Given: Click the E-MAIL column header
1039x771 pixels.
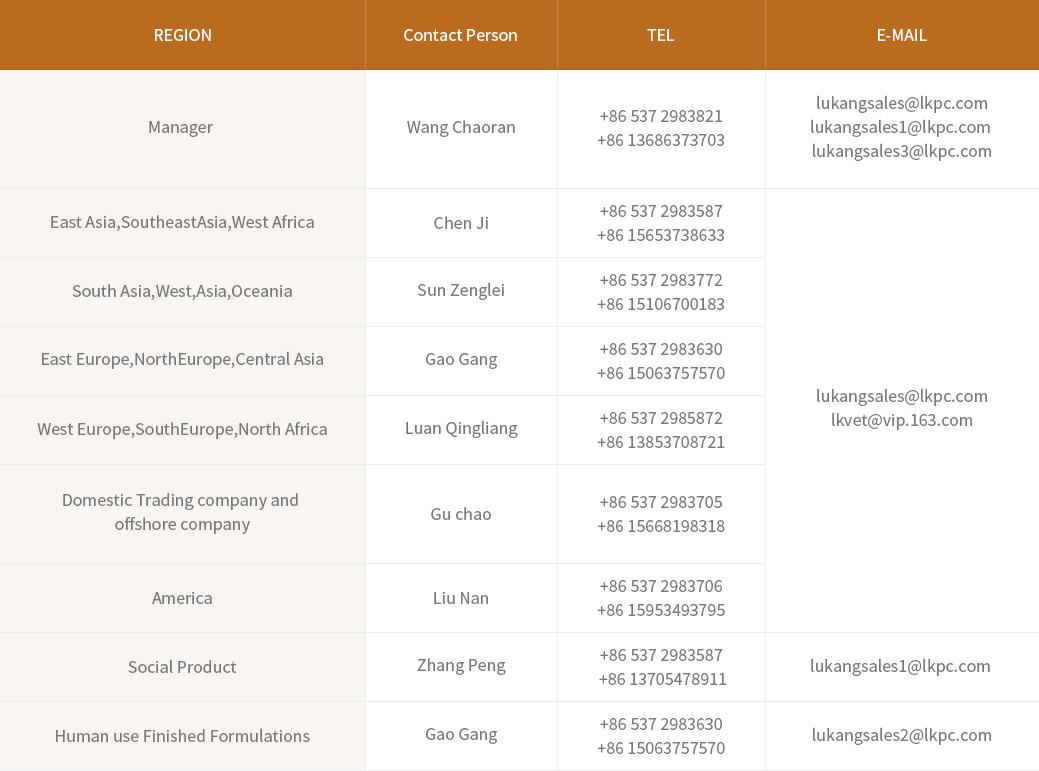Looking at the screenshot, I should (x=901, y=35).
